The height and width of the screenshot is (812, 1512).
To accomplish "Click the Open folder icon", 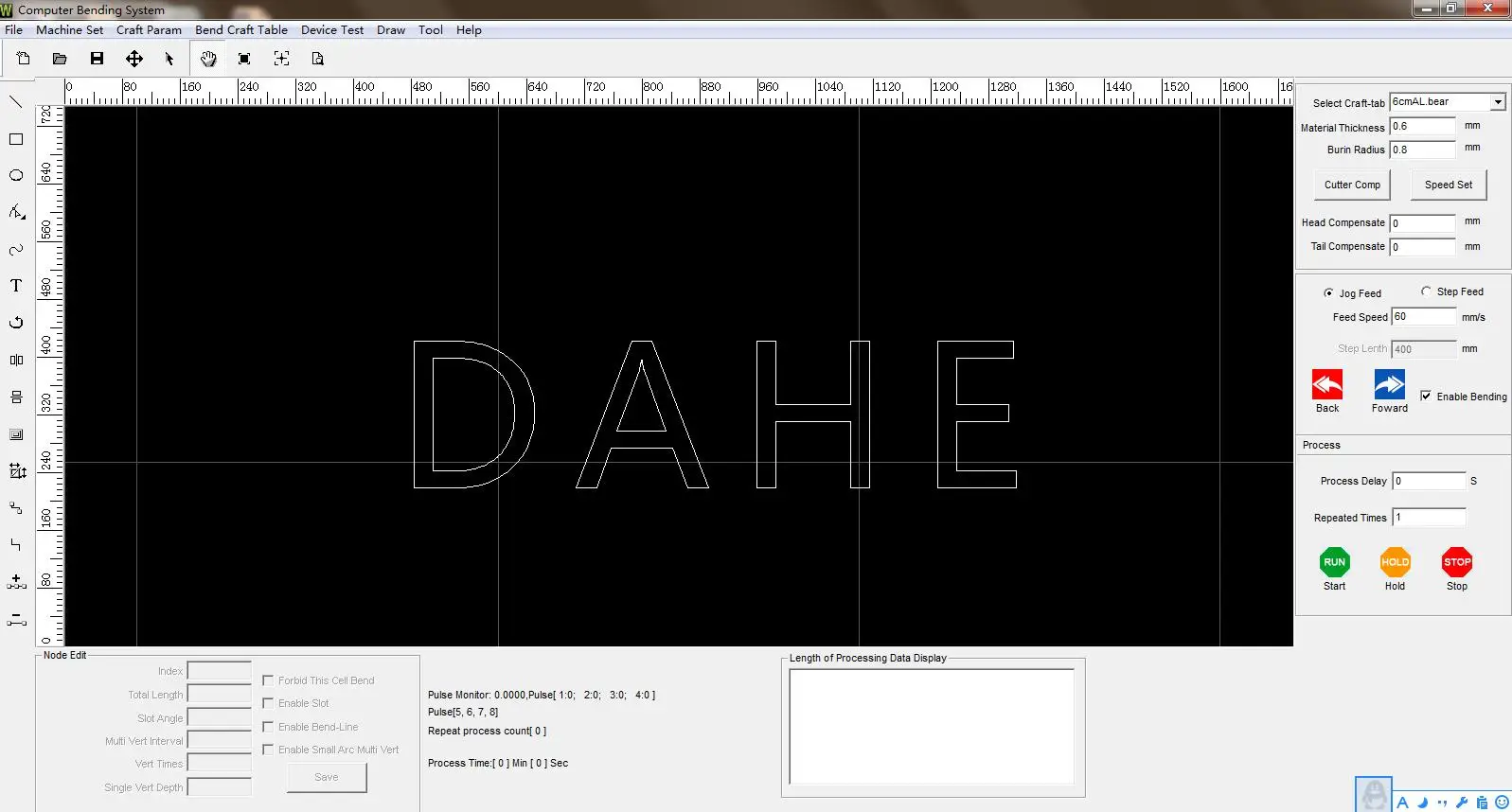I will [60, 59].
